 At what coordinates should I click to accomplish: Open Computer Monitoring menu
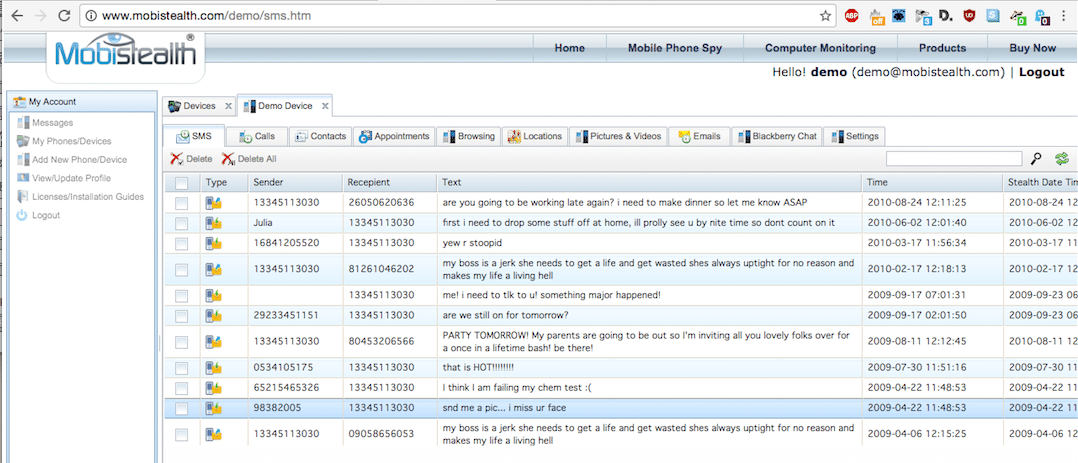(820, 48)
